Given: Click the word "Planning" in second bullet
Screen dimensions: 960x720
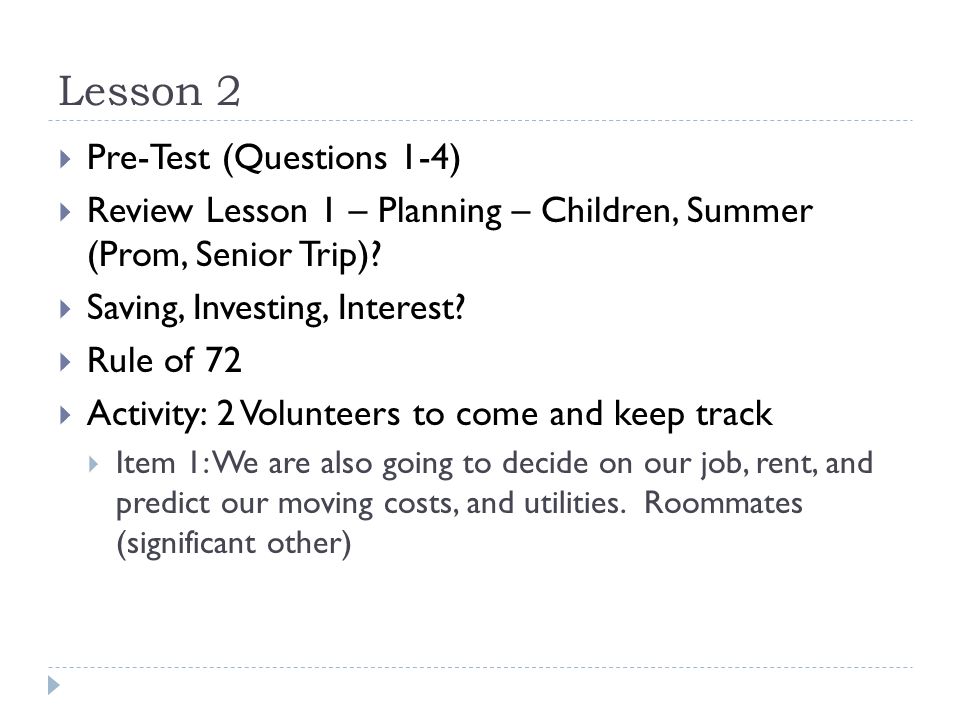Looking at the screenshot, I should tap(440, 212).
